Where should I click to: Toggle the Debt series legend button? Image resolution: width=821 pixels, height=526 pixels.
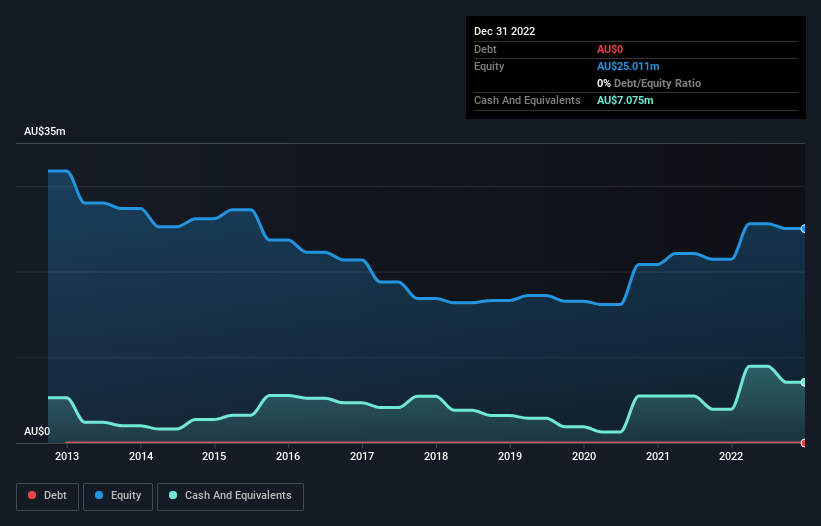(47, 496)
